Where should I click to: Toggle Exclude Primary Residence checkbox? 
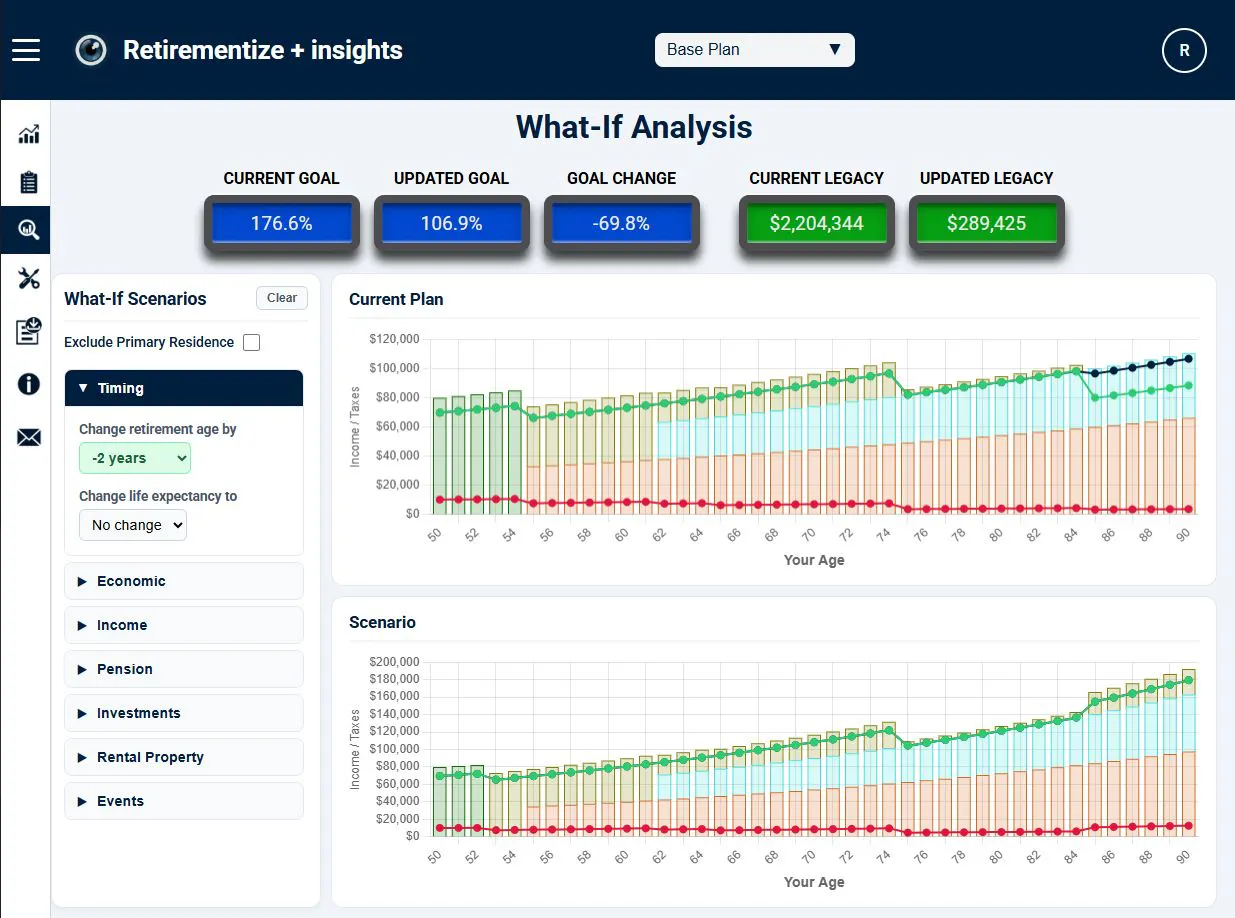[252, 343]
